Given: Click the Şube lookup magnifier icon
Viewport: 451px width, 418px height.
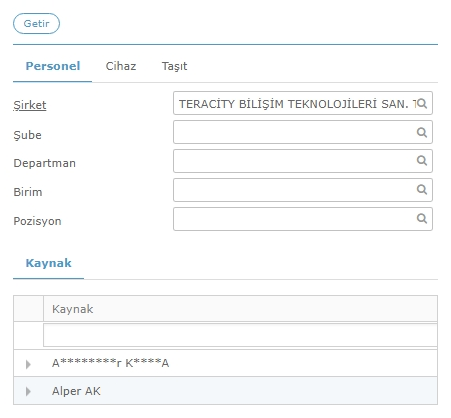Looking at the screenshot, I should pyautogui.click(x=422, y=132).
